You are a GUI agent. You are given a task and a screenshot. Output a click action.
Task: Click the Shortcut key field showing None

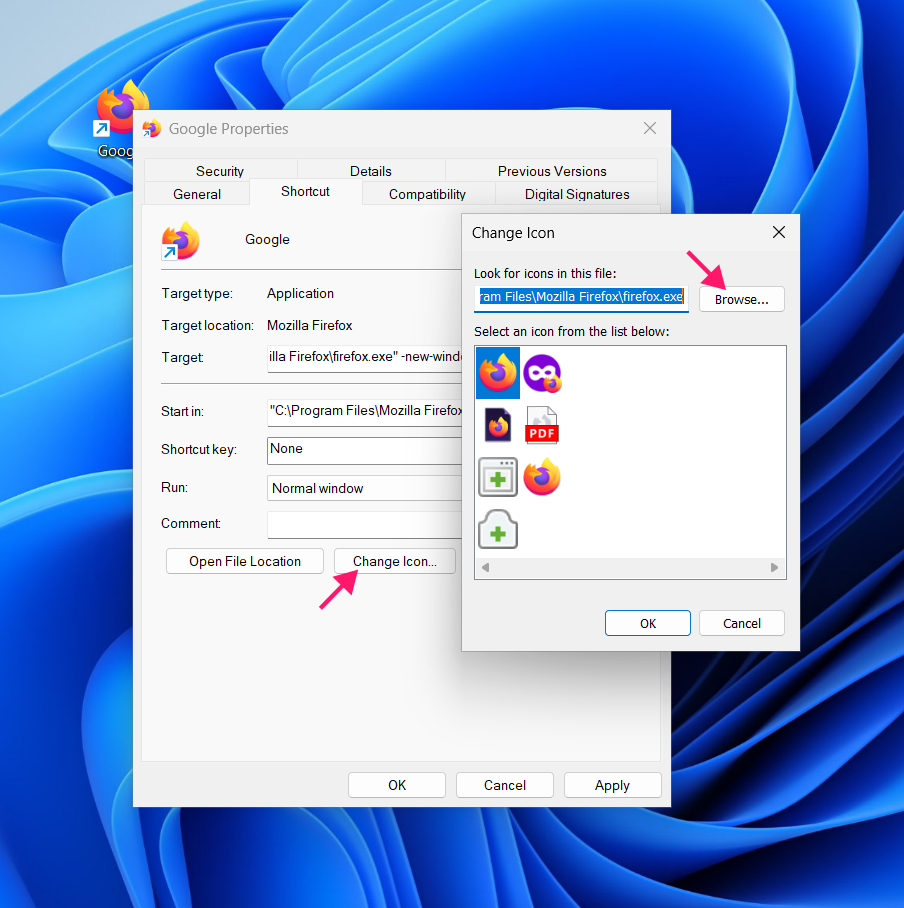(x=364, y=450)
